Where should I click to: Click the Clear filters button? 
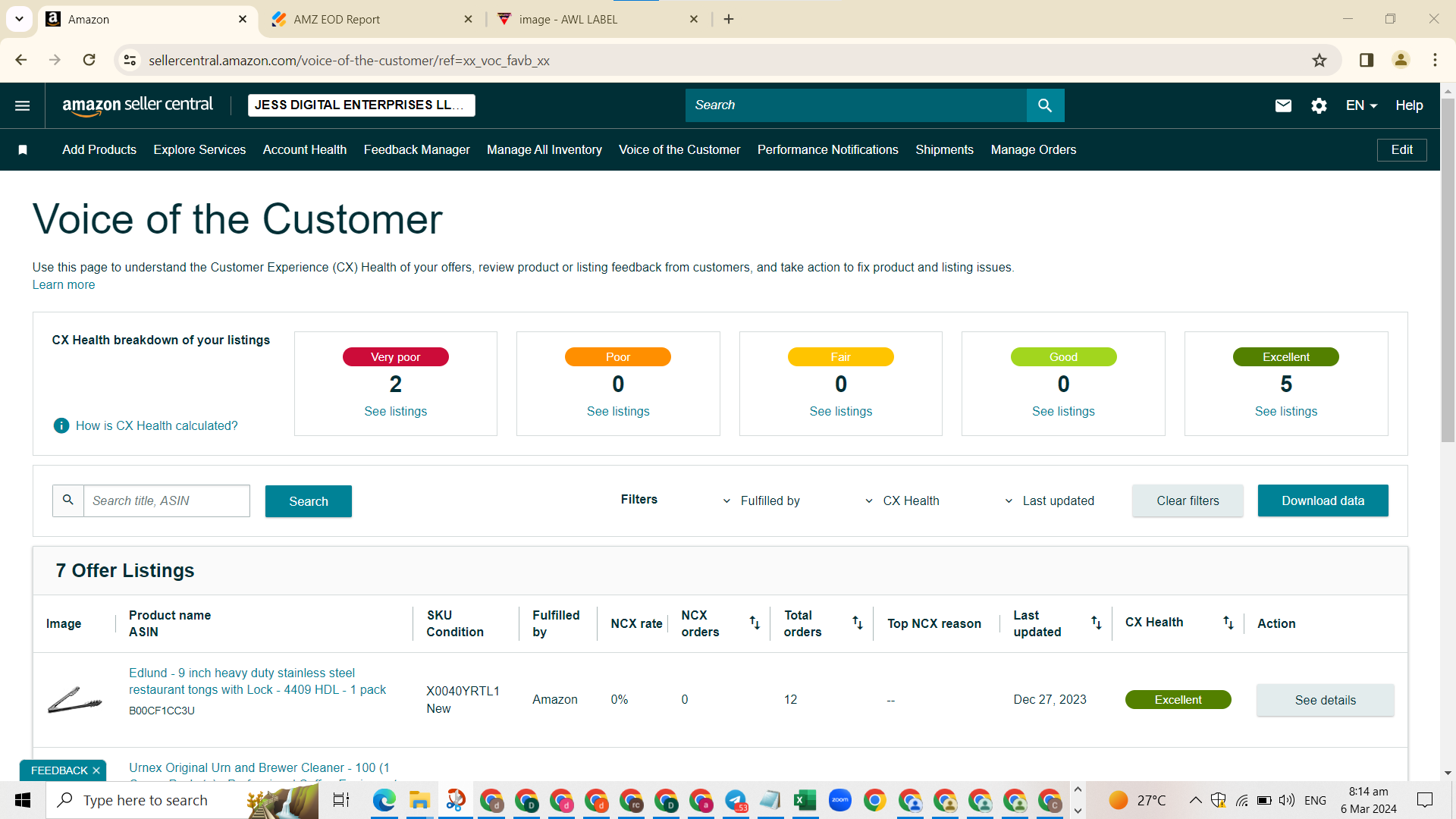pos(1188,500)
